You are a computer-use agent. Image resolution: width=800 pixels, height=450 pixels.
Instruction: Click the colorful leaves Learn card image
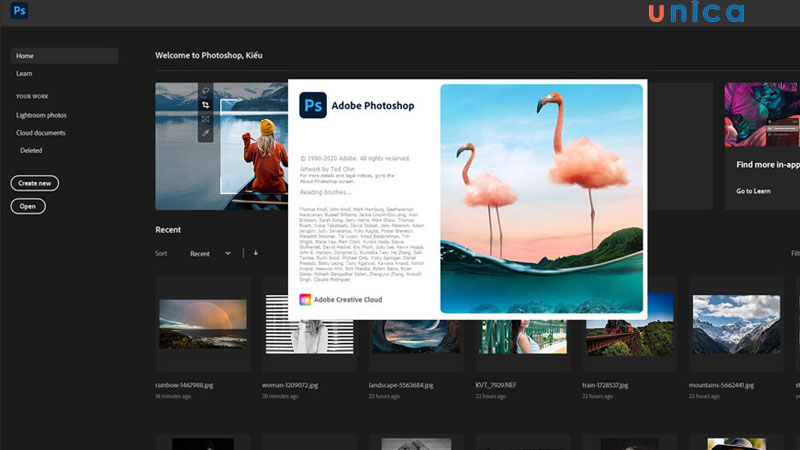[762, 114]
